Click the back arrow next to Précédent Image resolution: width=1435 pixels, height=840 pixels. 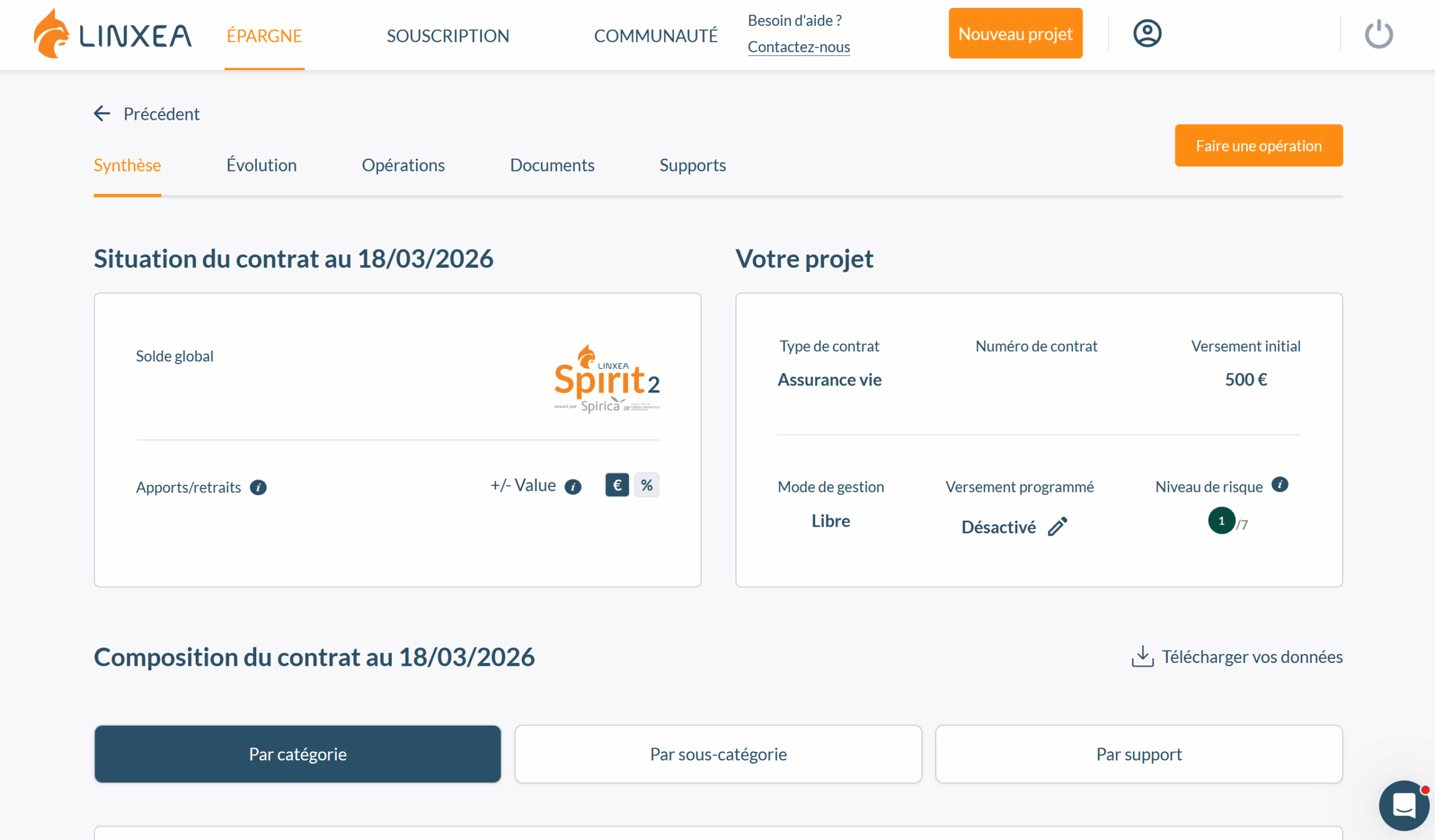click(x=102, y=113)
